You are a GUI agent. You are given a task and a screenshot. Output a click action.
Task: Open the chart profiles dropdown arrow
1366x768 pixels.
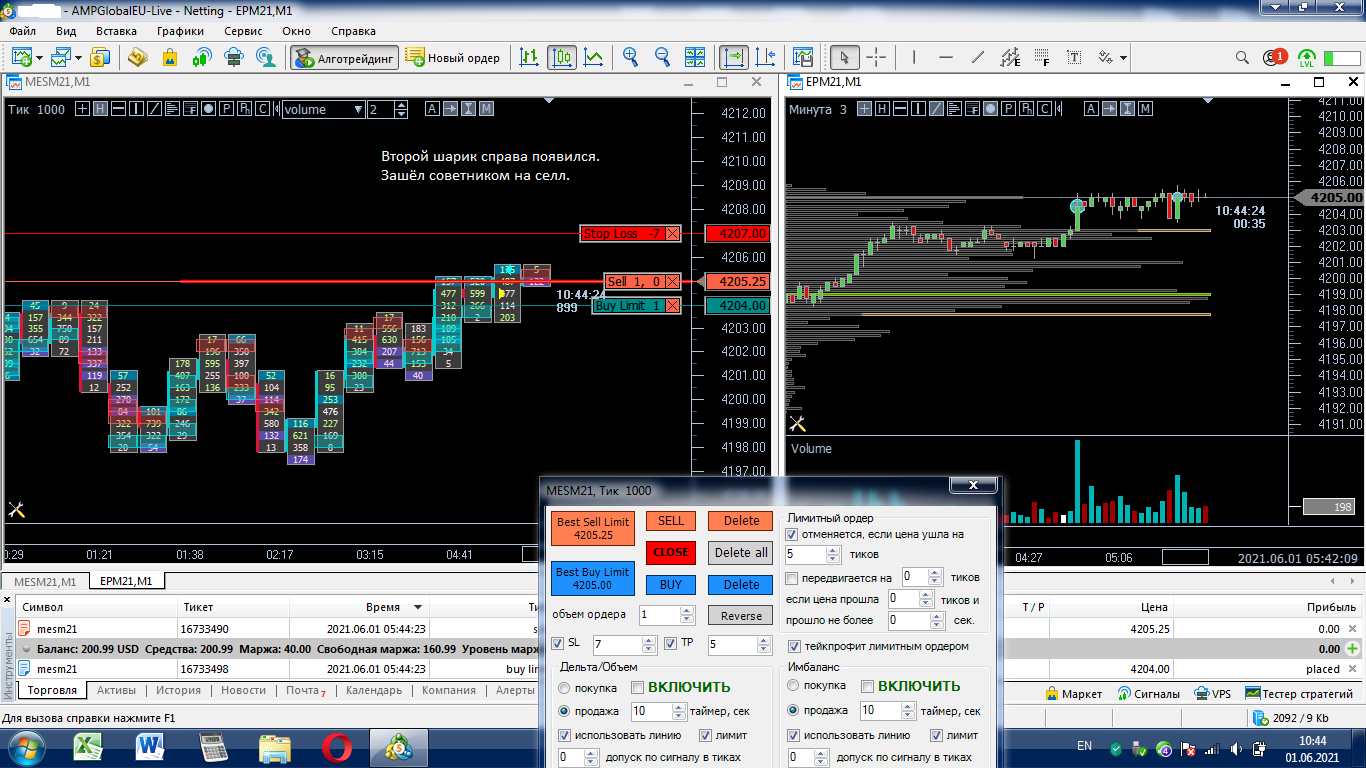point(78,58)
